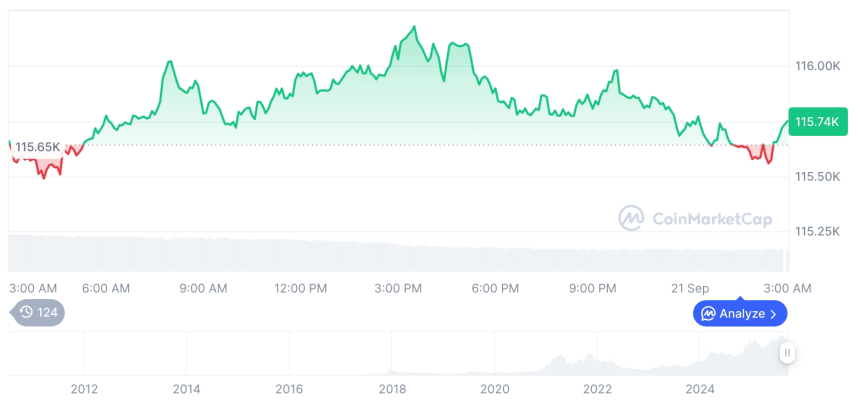Click the 6:00 AM time axis label
The image size is (860, 401).
106,288
